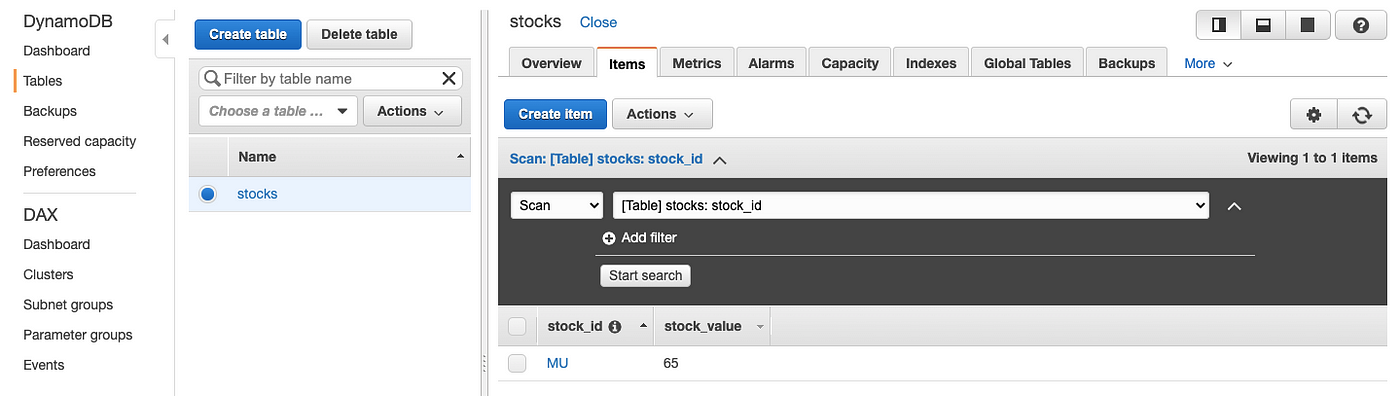The image size is (1400, 396).
Task: Close the stocks detail panel
Action: pyautogui.click(x=598, y=22)
